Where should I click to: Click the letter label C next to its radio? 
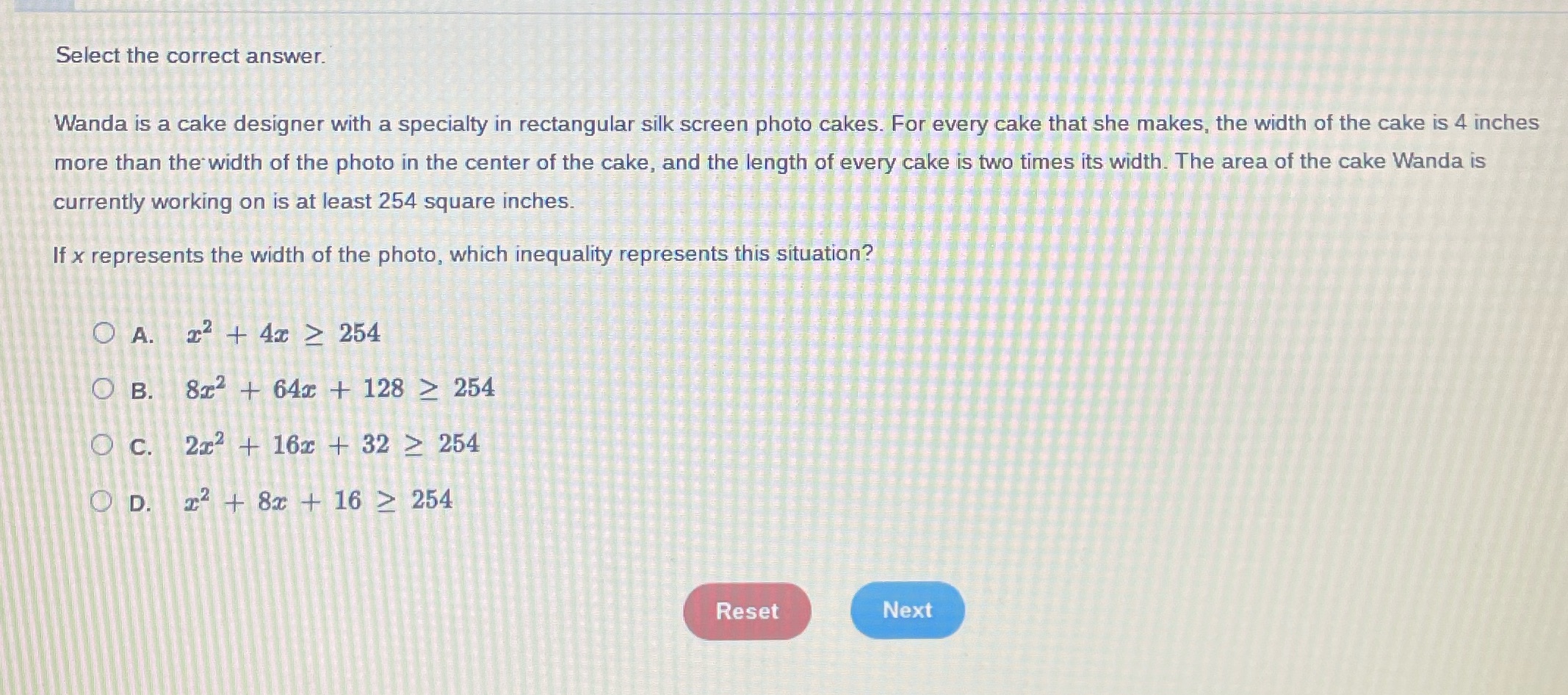click(141, 446)
